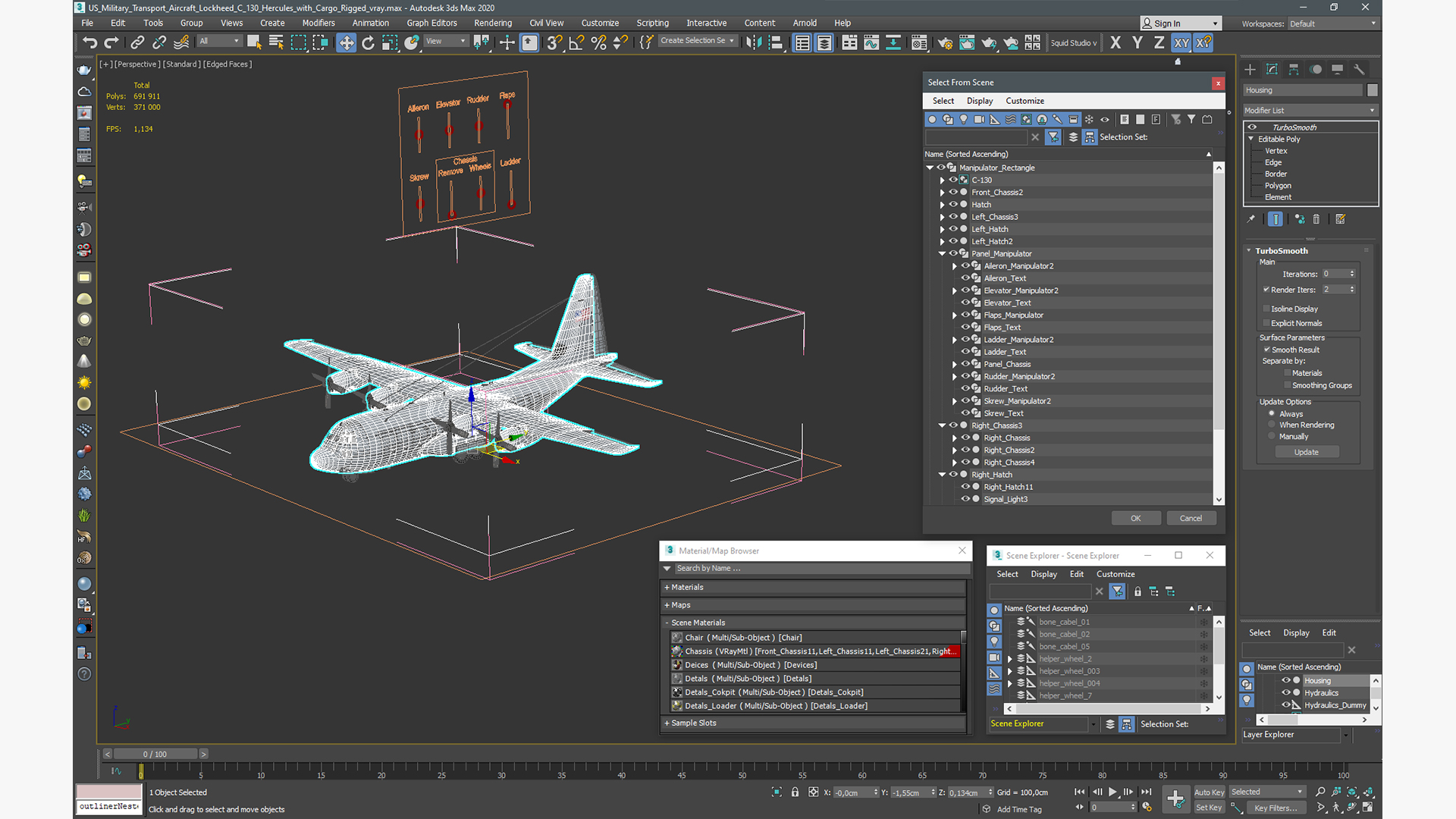The image size is (1456, 819).
Task: Select the When Rendering radio option
Action: (x=1272, y=425)
